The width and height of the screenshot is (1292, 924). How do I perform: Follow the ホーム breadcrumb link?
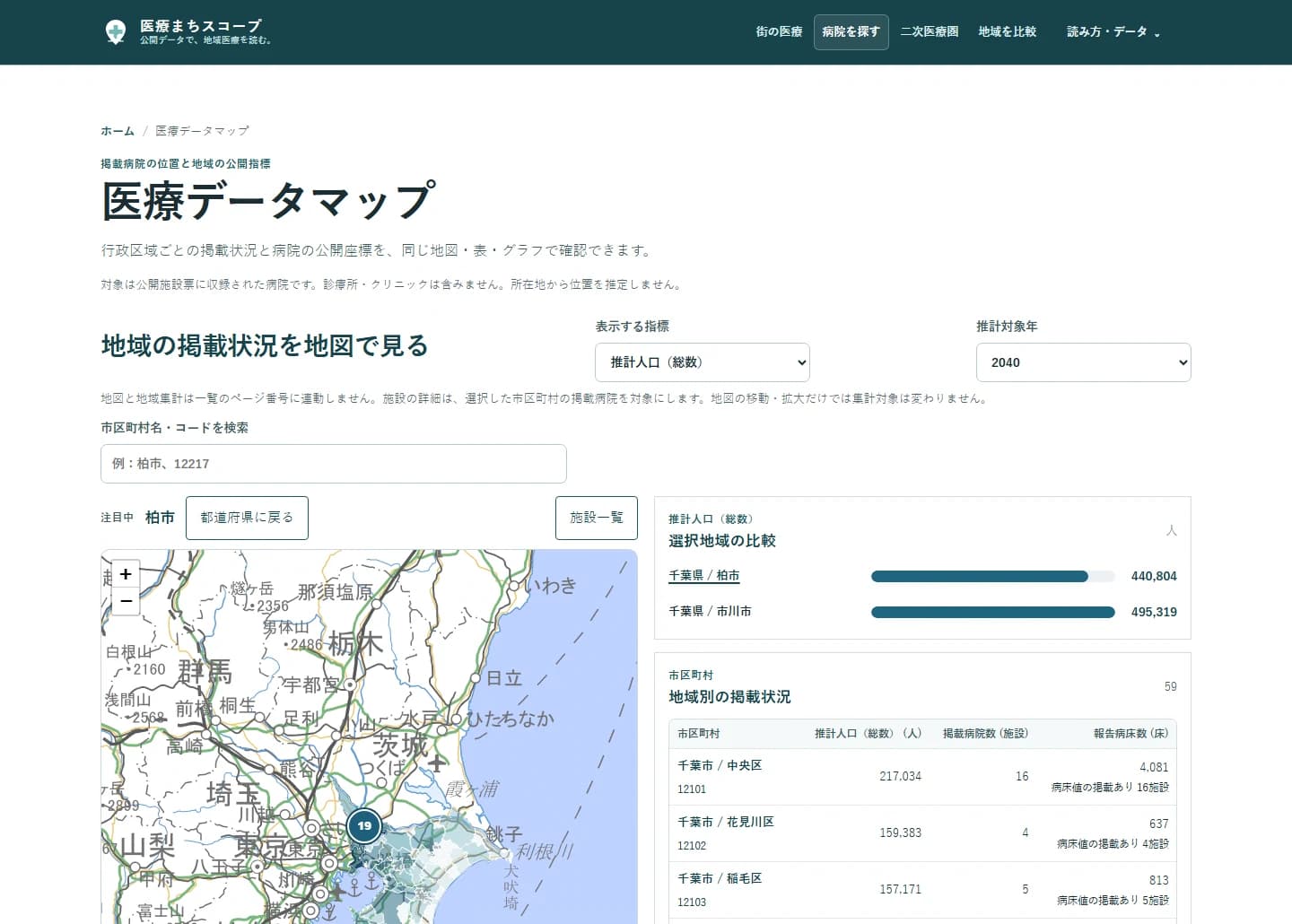pos(118,131)
